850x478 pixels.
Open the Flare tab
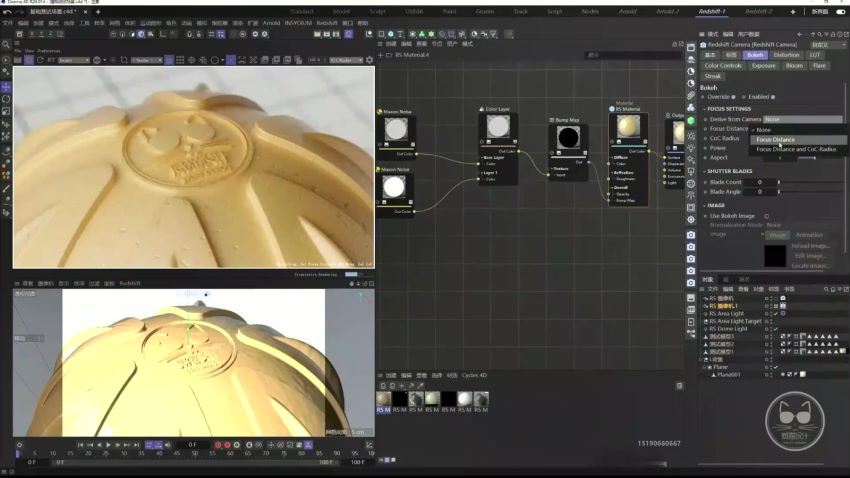point(819,66)
